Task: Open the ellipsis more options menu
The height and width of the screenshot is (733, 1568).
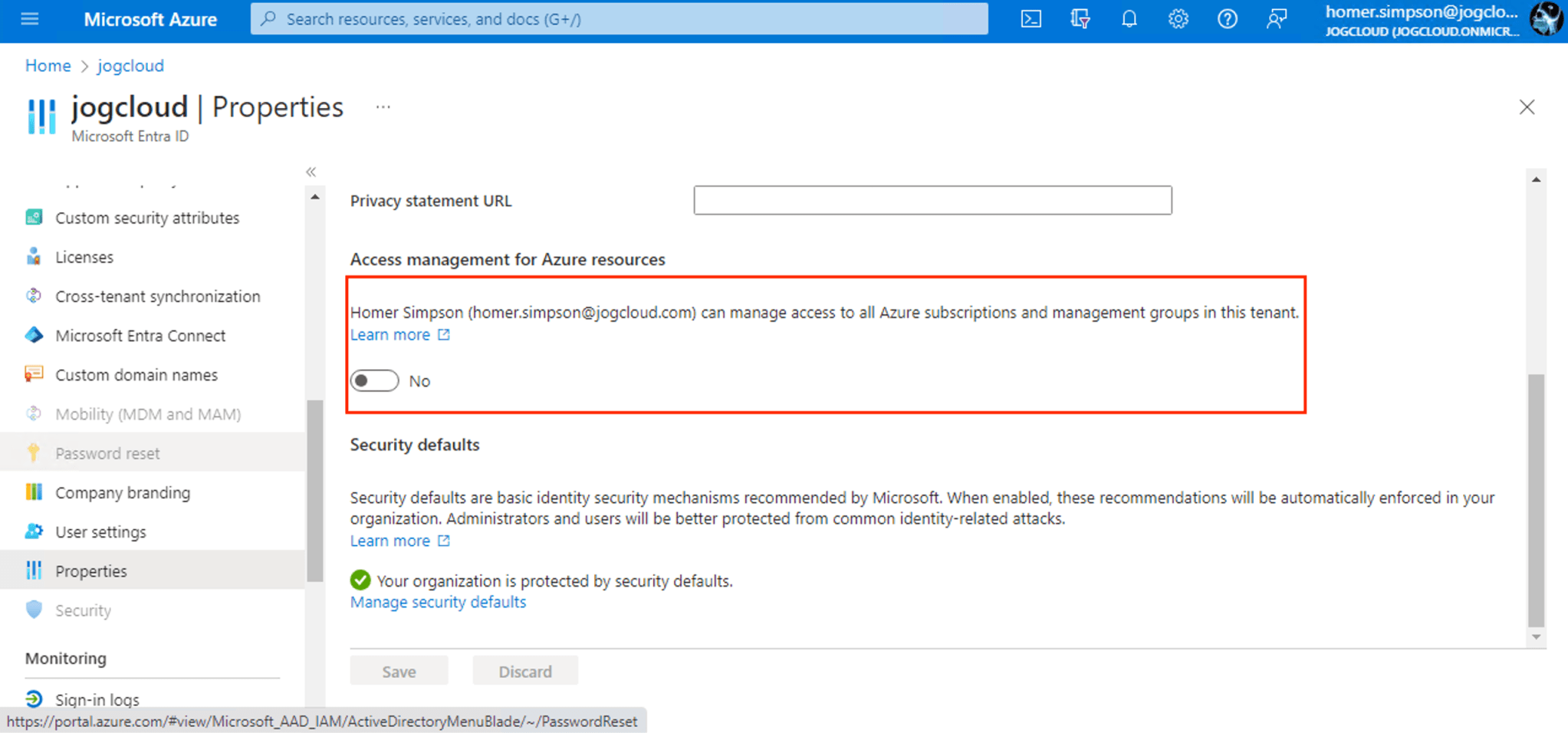Action: coord(383,107)
